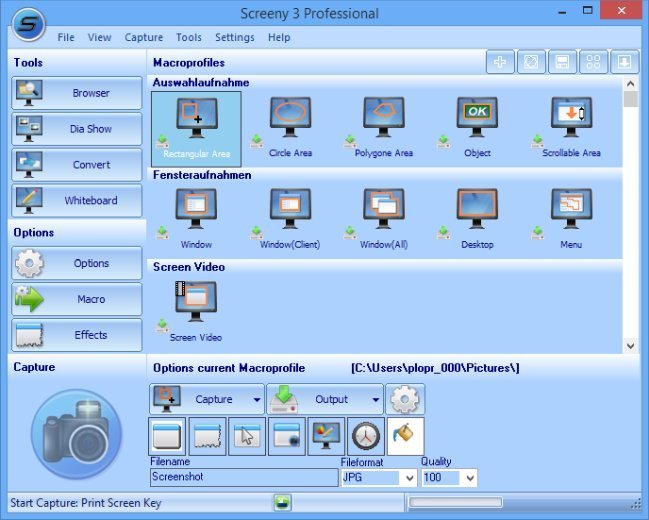Viewport: 649px width, 520px height.
Task: Toggle the edit in whiteboard option
Action: tap(326, 436)
